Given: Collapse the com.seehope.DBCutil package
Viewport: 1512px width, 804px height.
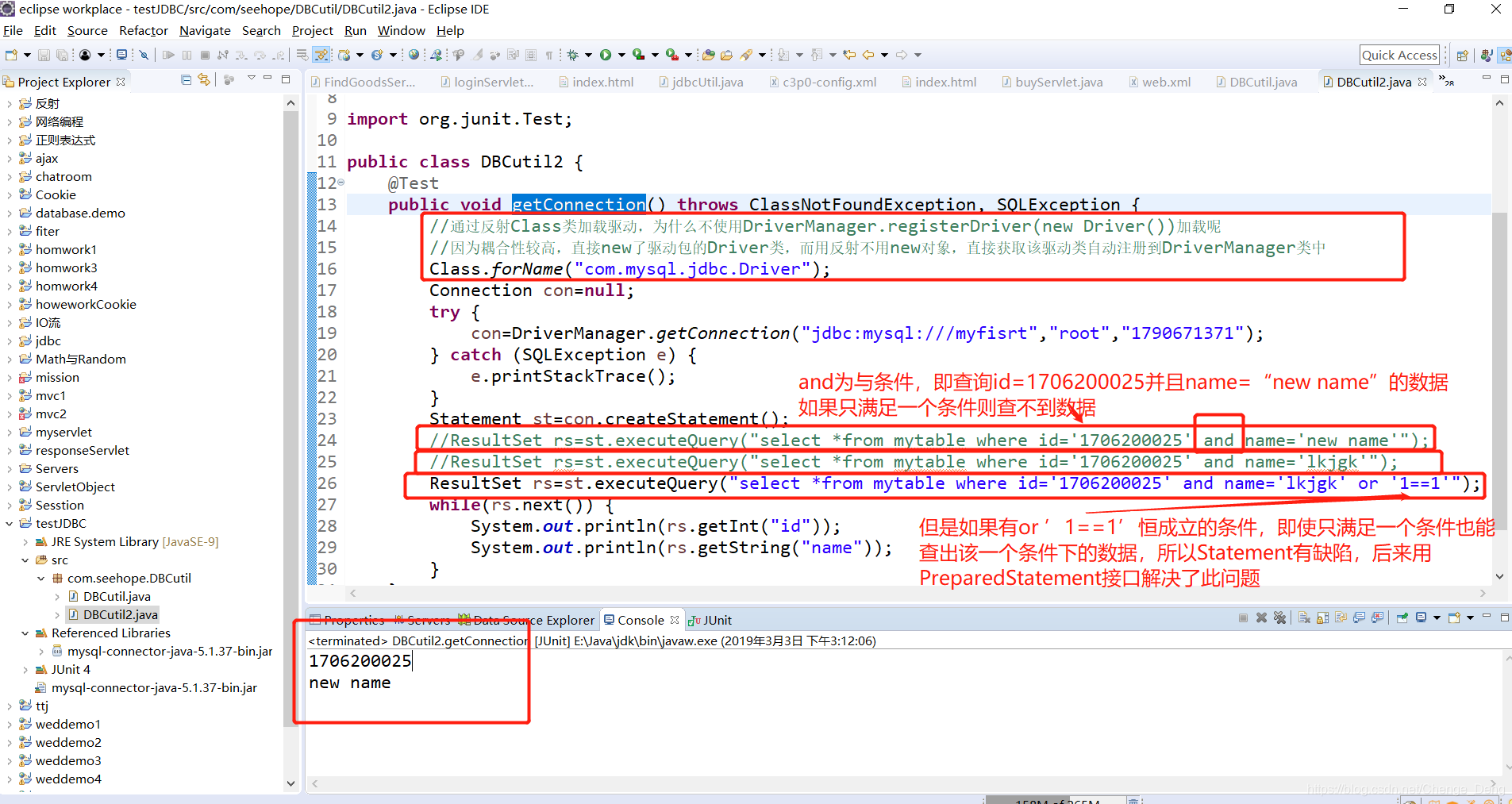Looking at the screenshot, I should 41,579.
